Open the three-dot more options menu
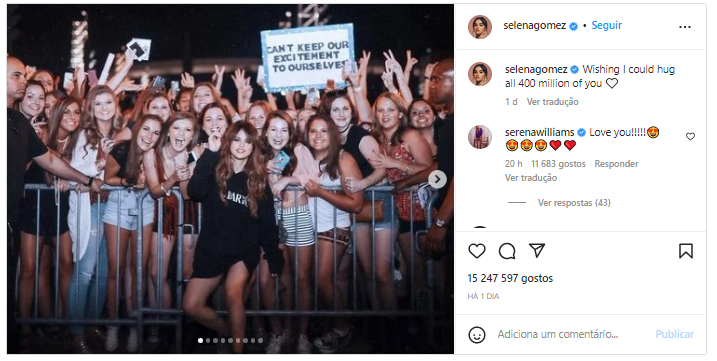Image resolution: width=717 pixels, height=361 pixels. click(685, 27)
